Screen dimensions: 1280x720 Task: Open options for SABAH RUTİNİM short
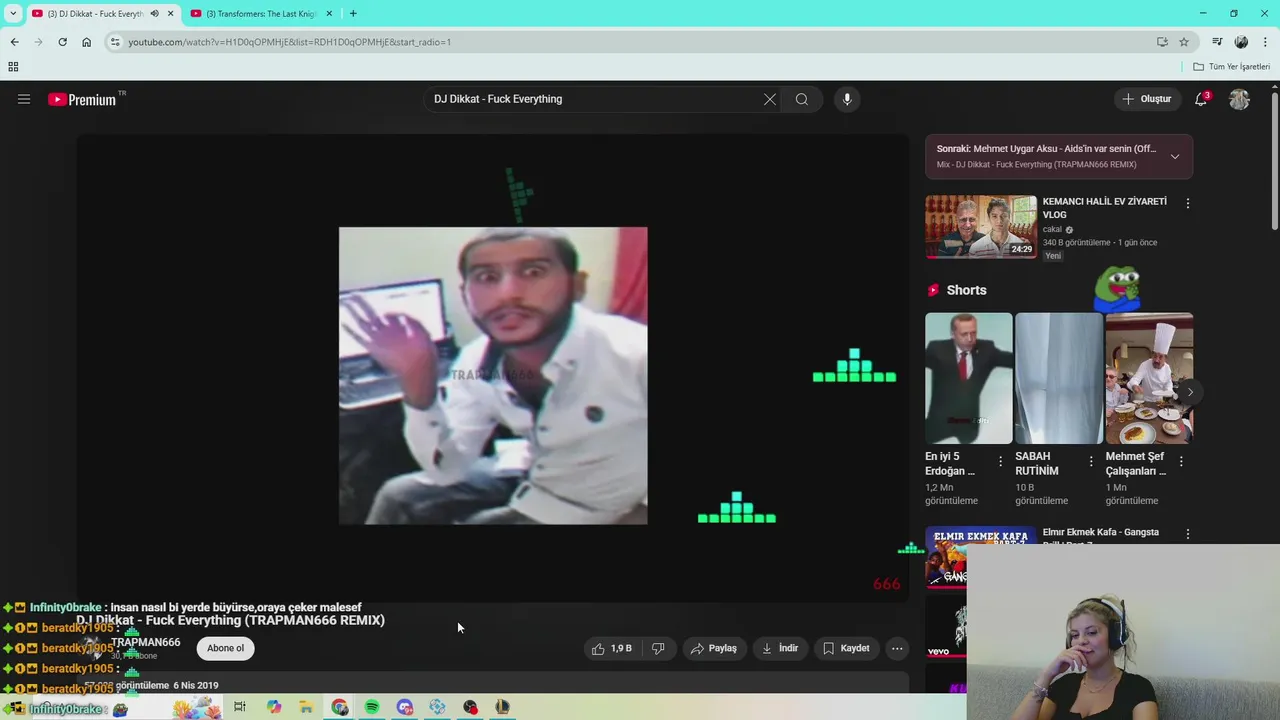point(1091,462)
